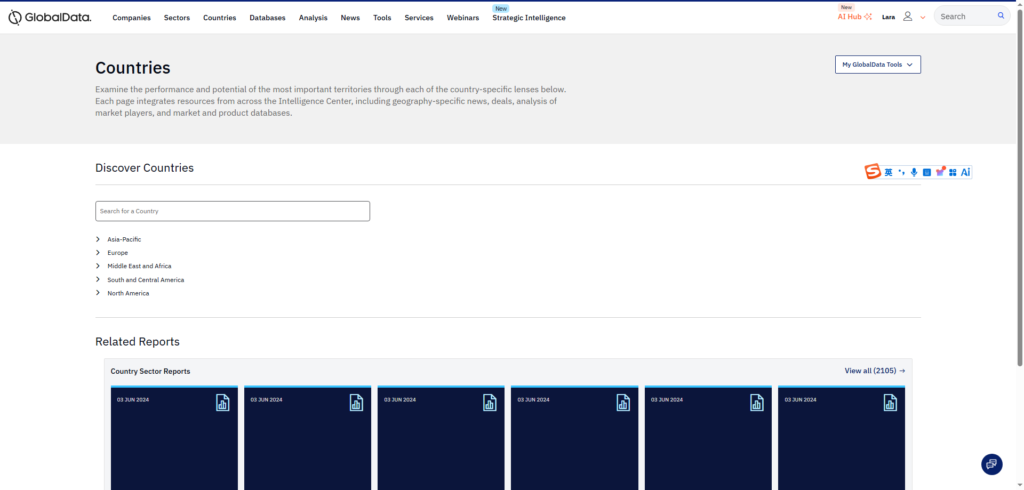Click the GlobalData logo
Viewport: 1024px width, 490px height.
pyautogui.click(x=49, y=17)
